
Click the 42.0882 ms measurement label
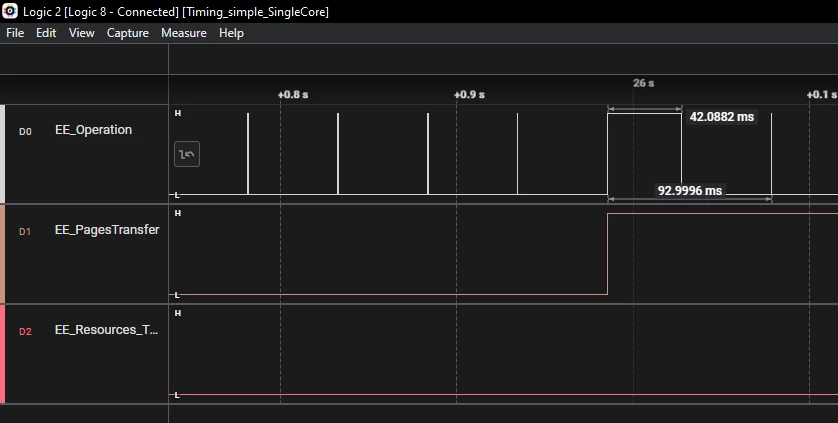(721, 117)
